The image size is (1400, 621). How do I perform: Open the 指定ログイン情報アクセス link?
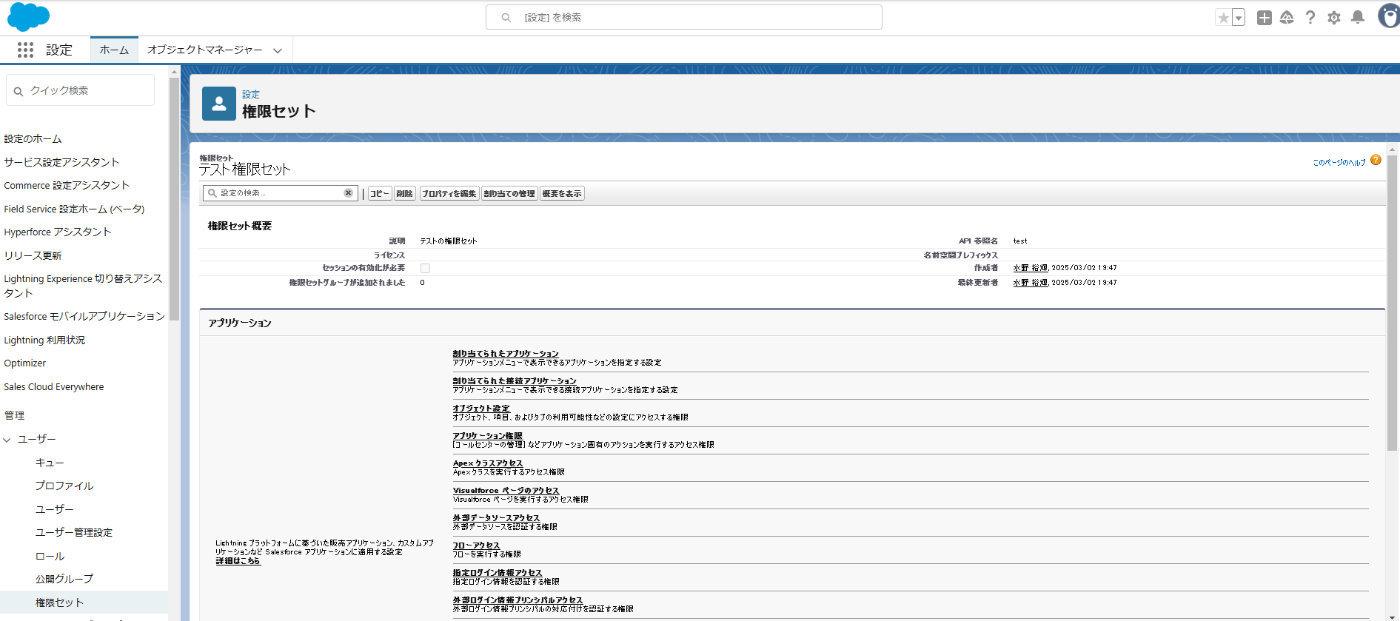[497, 572]
